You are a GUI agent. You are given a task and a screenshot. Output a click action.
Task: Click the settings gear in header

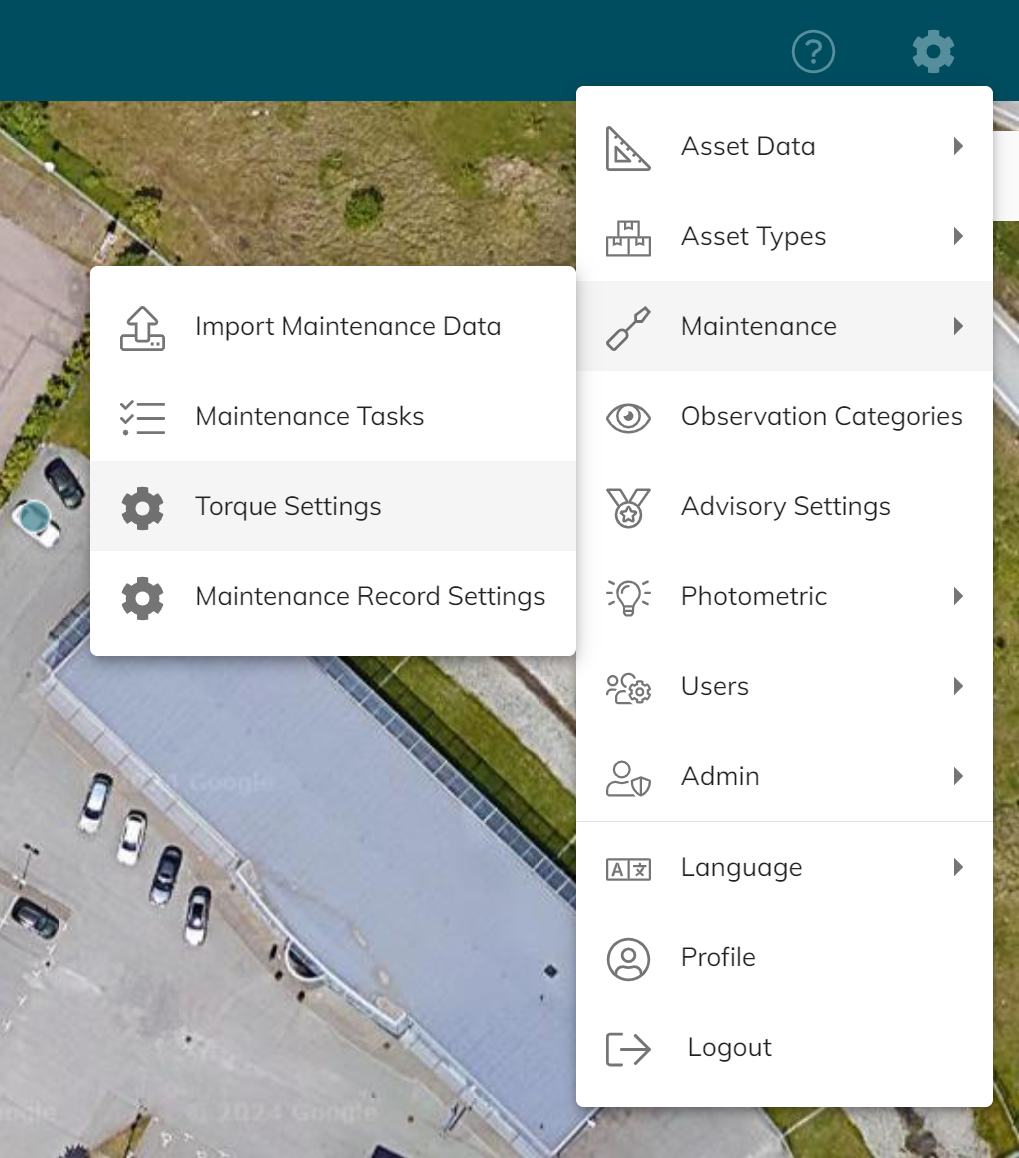tap(933, 51)
